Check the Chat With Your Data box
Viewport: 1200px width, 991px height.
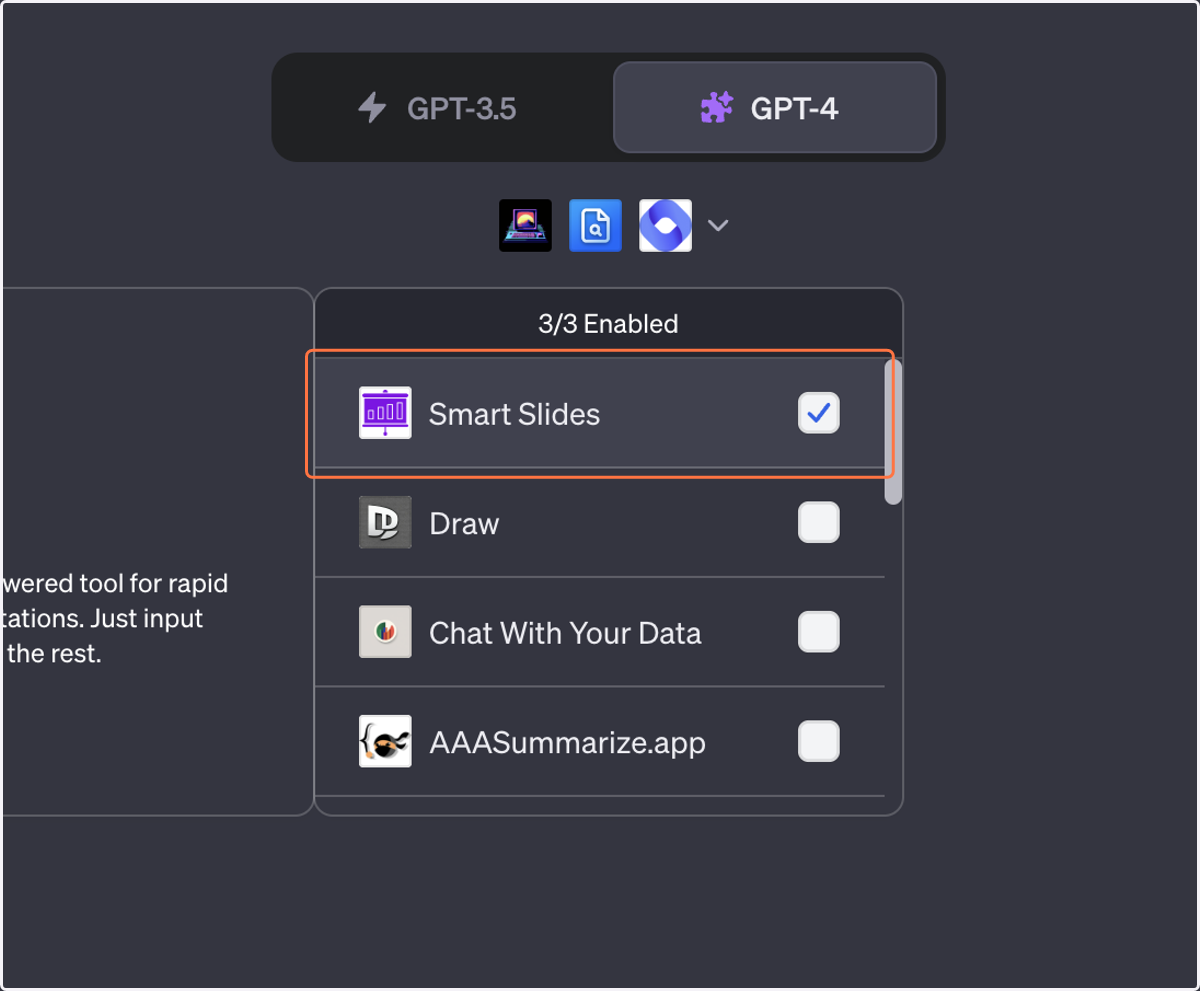point(819,632)
